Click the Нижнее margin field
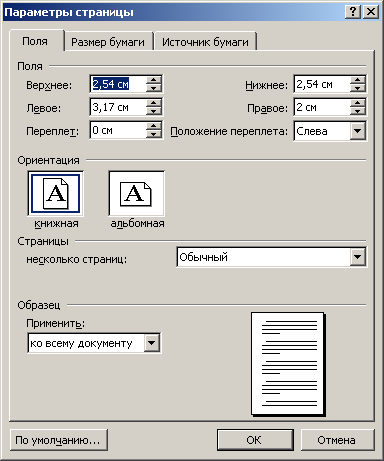The image size is (384, 461). [322, 84]
